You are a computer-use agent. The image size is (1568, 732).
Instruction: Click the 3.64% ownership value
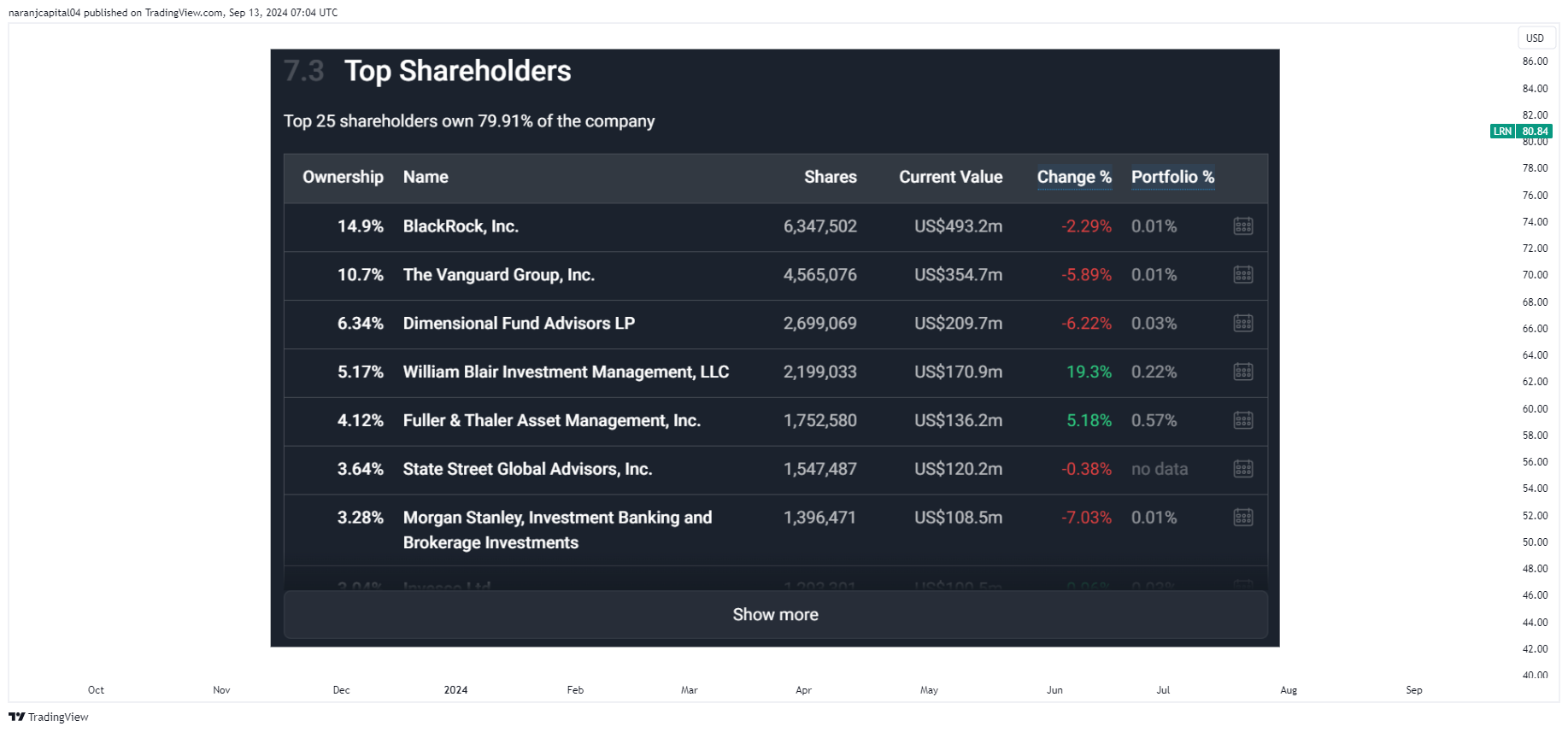tap(361, 470)
